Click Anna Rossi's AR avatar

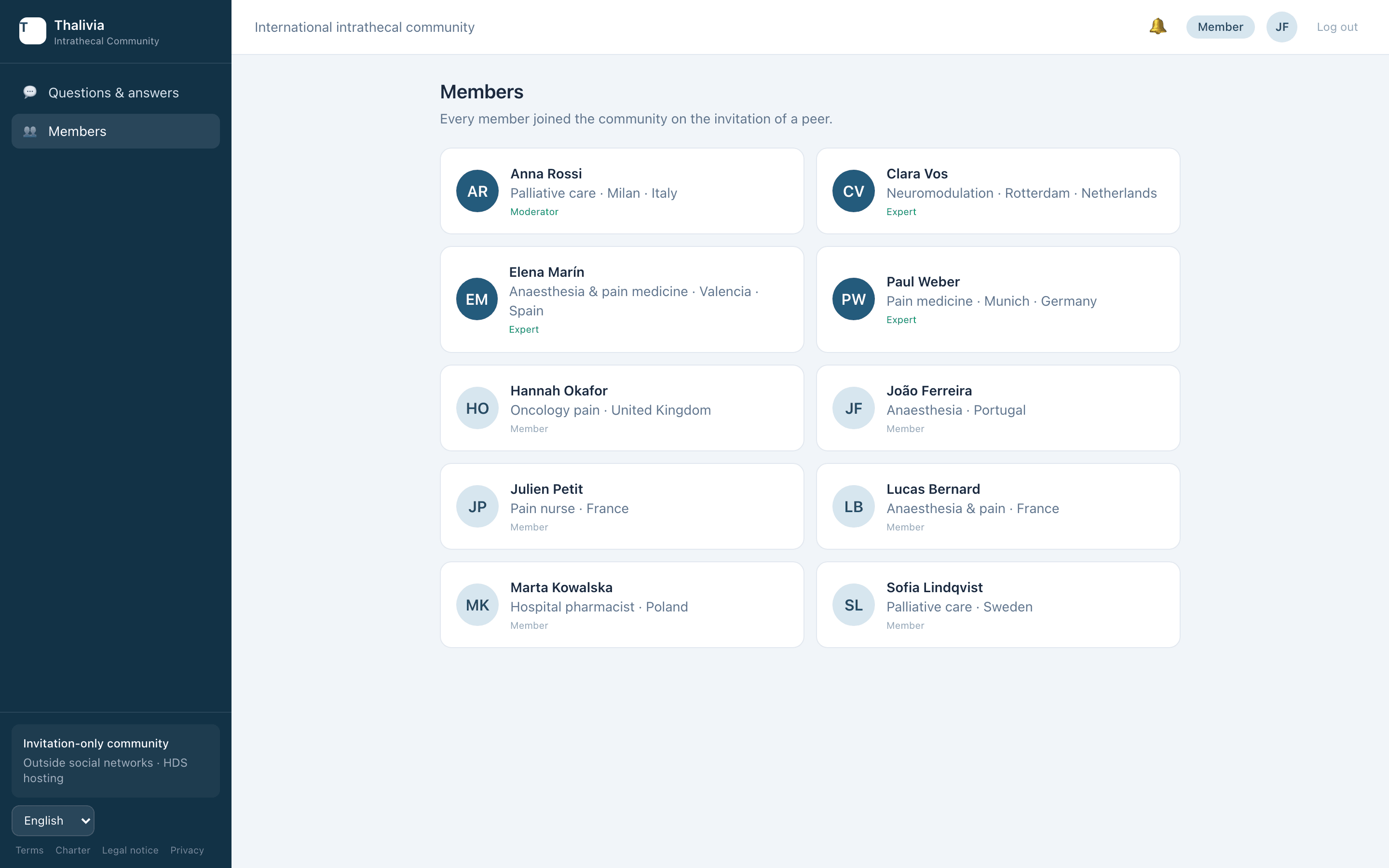coord(477,191)
